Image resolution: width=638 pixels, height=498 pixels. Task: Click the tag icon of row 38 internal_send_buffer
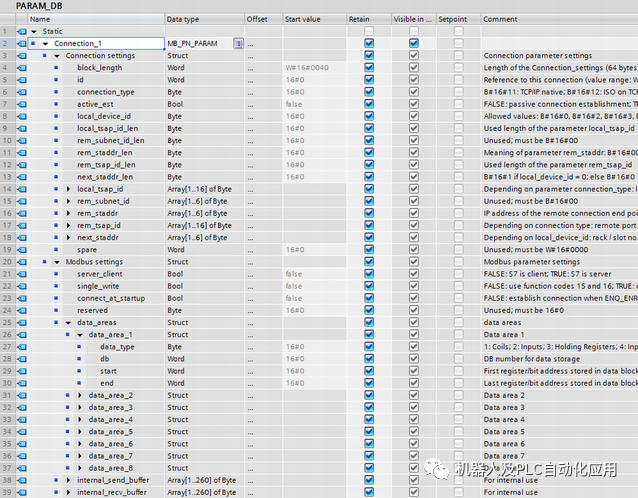click(x=22, y=480)
